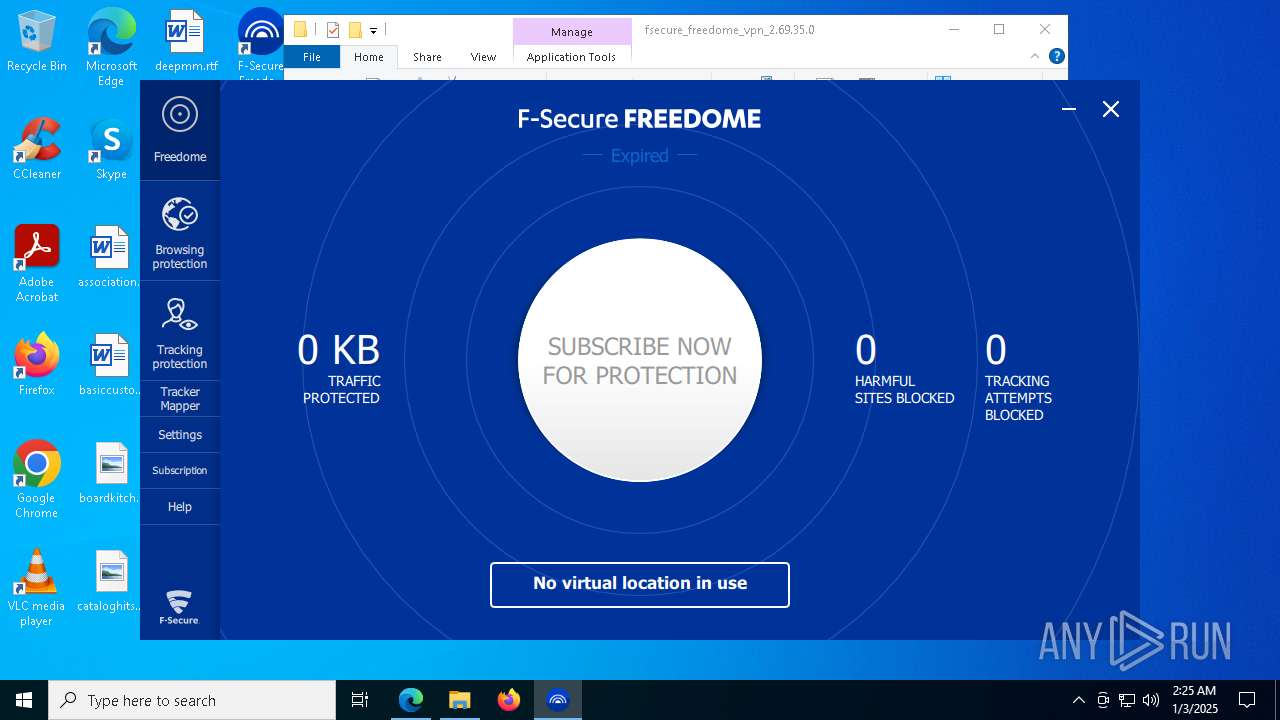
Task: Open Adobe Acrobat desktop shortcut
Action: tap(37, 264)
